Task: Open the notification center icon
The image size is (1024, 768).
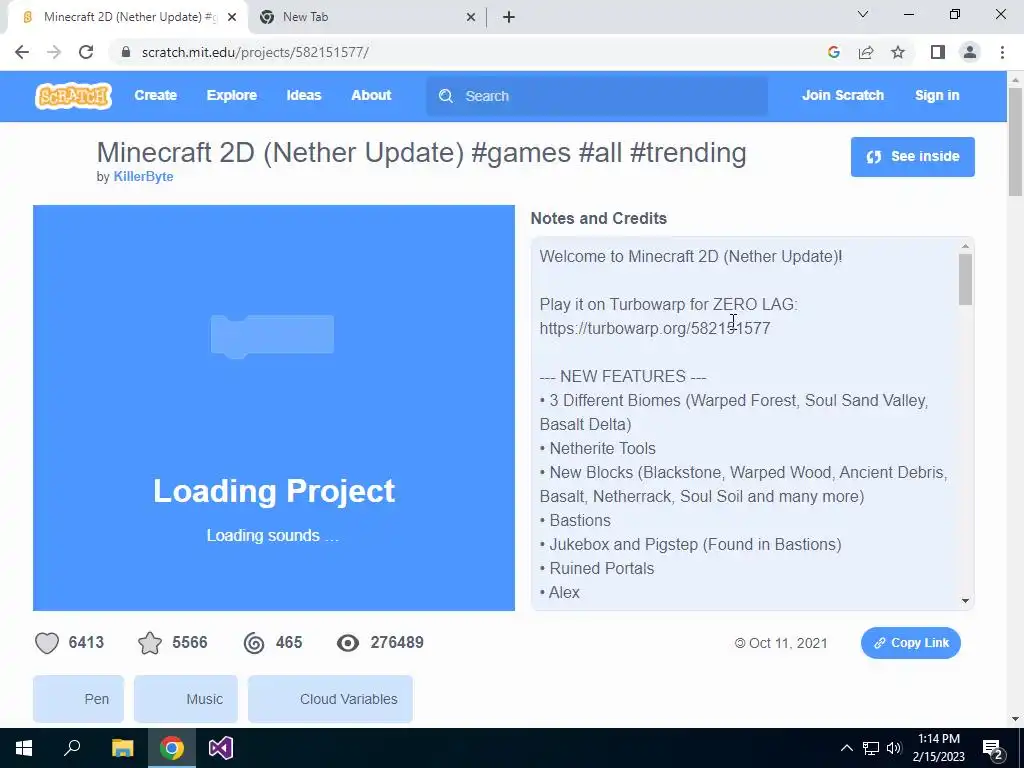Action: pyautogui.click(x=993, y=748)
